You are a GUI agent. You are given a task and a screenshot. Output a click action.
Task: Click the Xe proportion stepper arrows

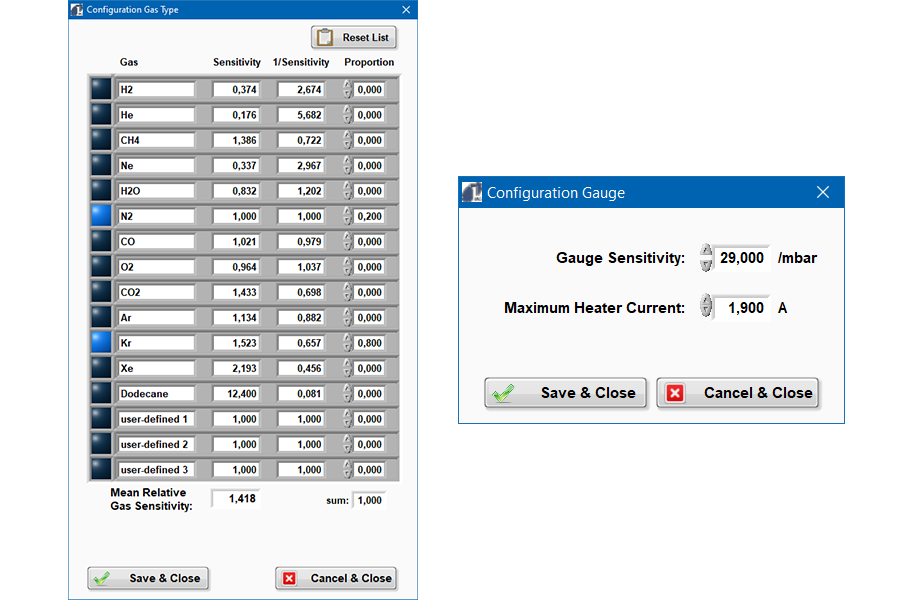pos(348,368)
